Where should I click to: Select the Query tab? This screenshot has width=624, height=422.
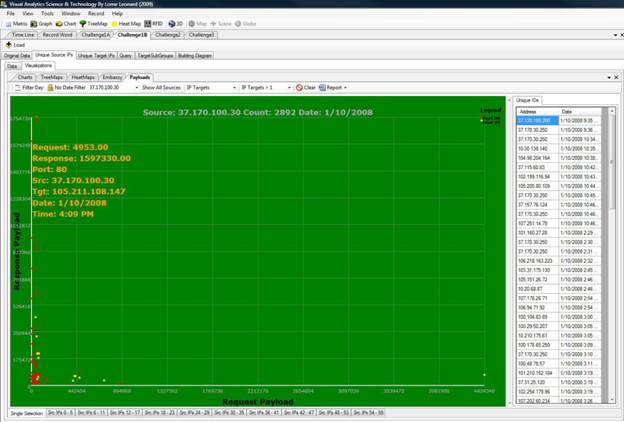126,56
